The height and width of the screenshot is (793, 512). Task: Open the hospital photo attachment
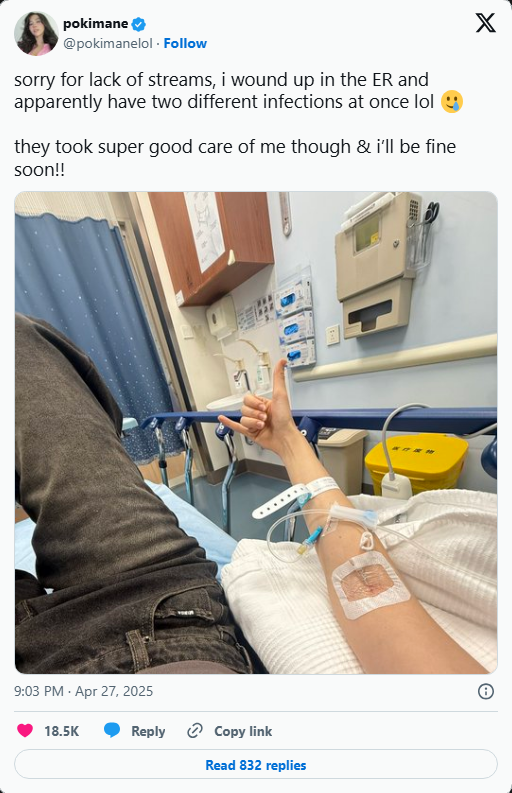click(x=256, y=432)
